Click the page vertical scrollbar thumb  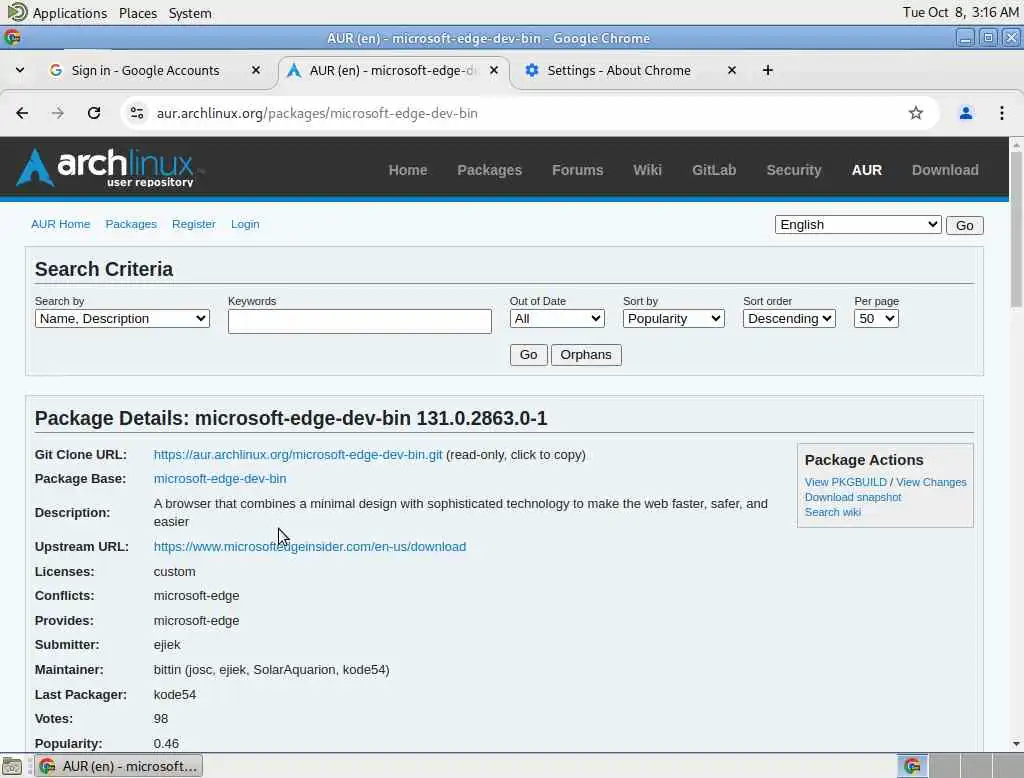click(1016, 229)
